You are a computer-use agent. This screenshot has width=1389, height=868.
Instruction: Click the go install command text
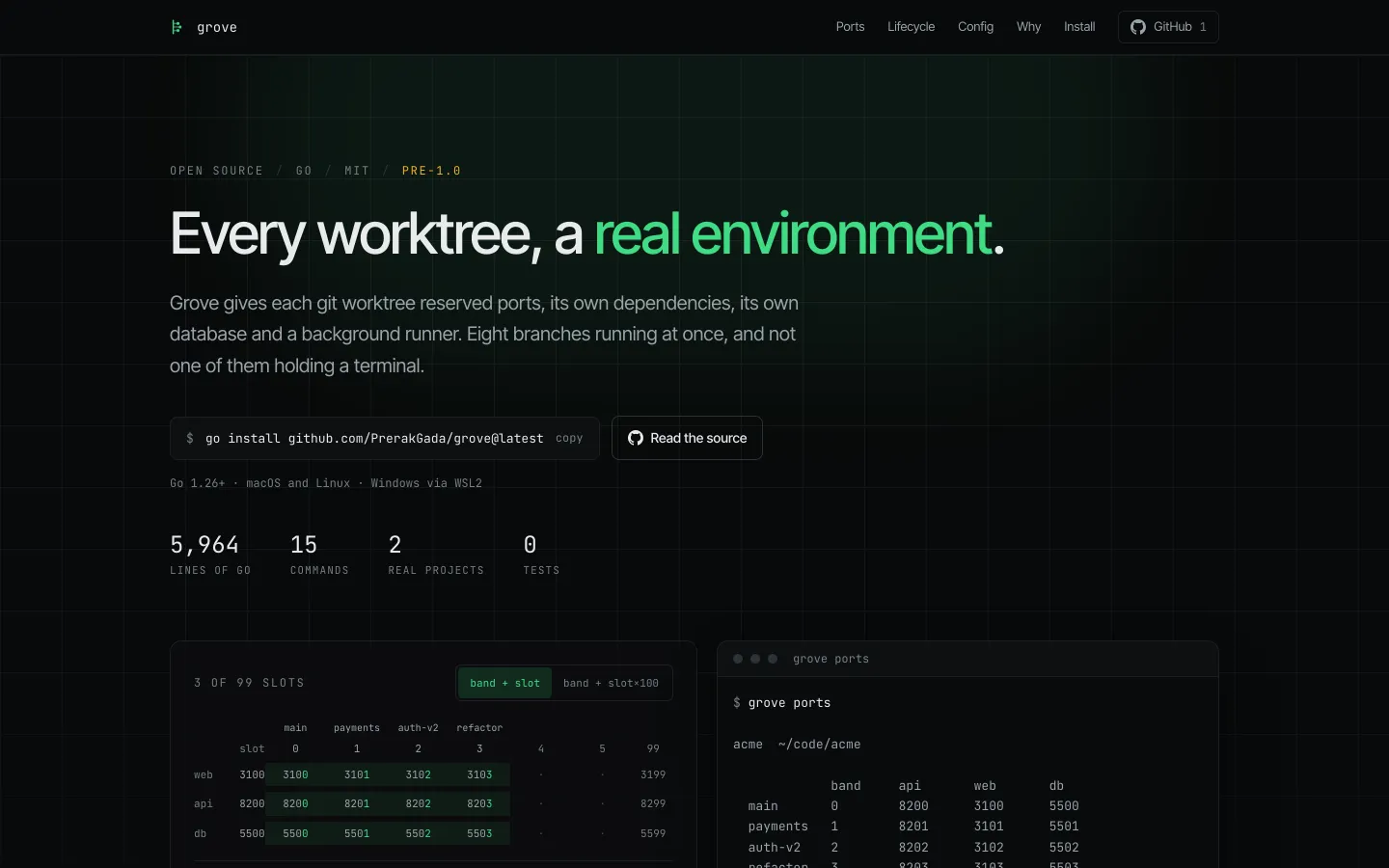pyautogui.click(x=374, y=438)
